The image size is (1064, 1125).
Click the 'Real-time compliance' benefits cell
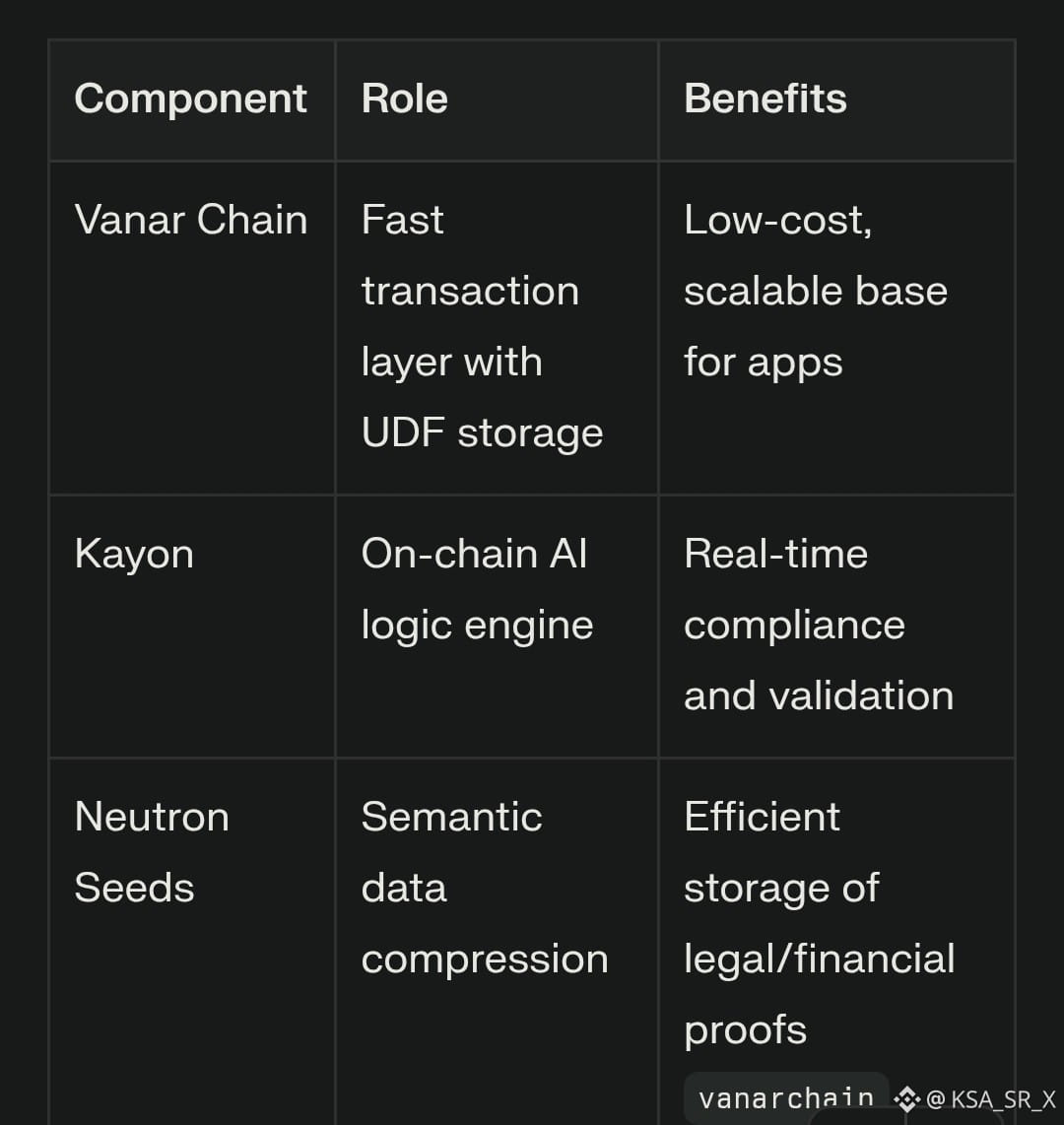pyautogui.click(x=819, y=625)
